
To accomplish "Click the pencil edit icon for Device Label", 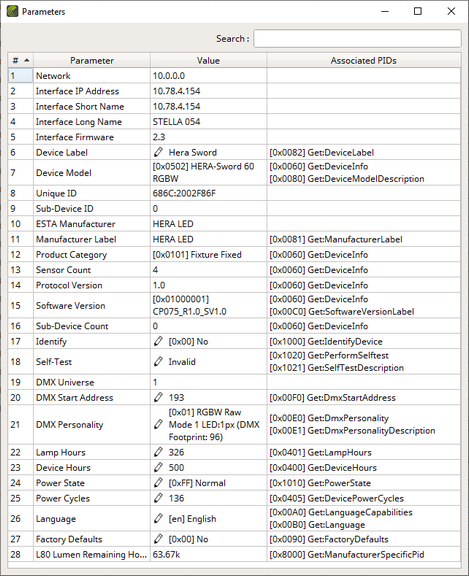I will pyautogui.click(x=158, y=152).
